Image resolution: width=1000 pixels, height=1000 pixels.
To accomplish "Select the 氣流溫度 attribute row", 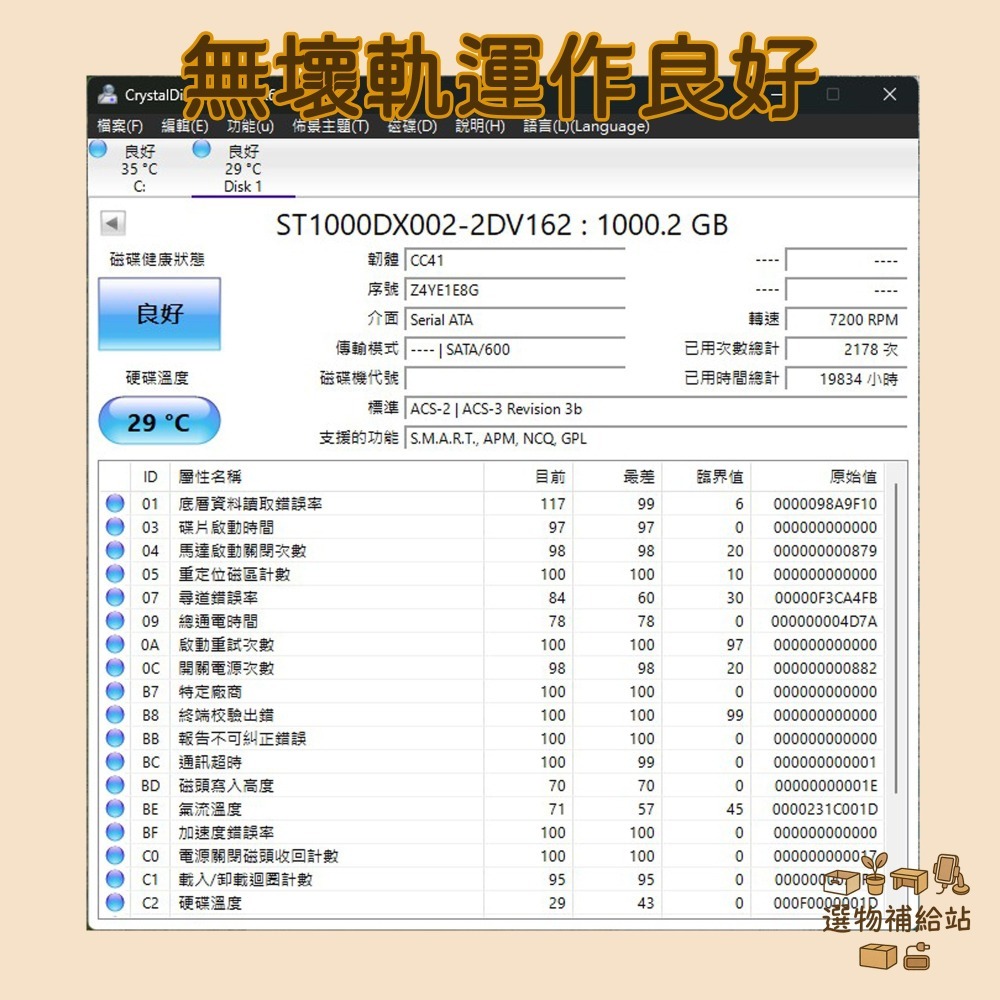I will pyautogui.click(x=492, y=809).
